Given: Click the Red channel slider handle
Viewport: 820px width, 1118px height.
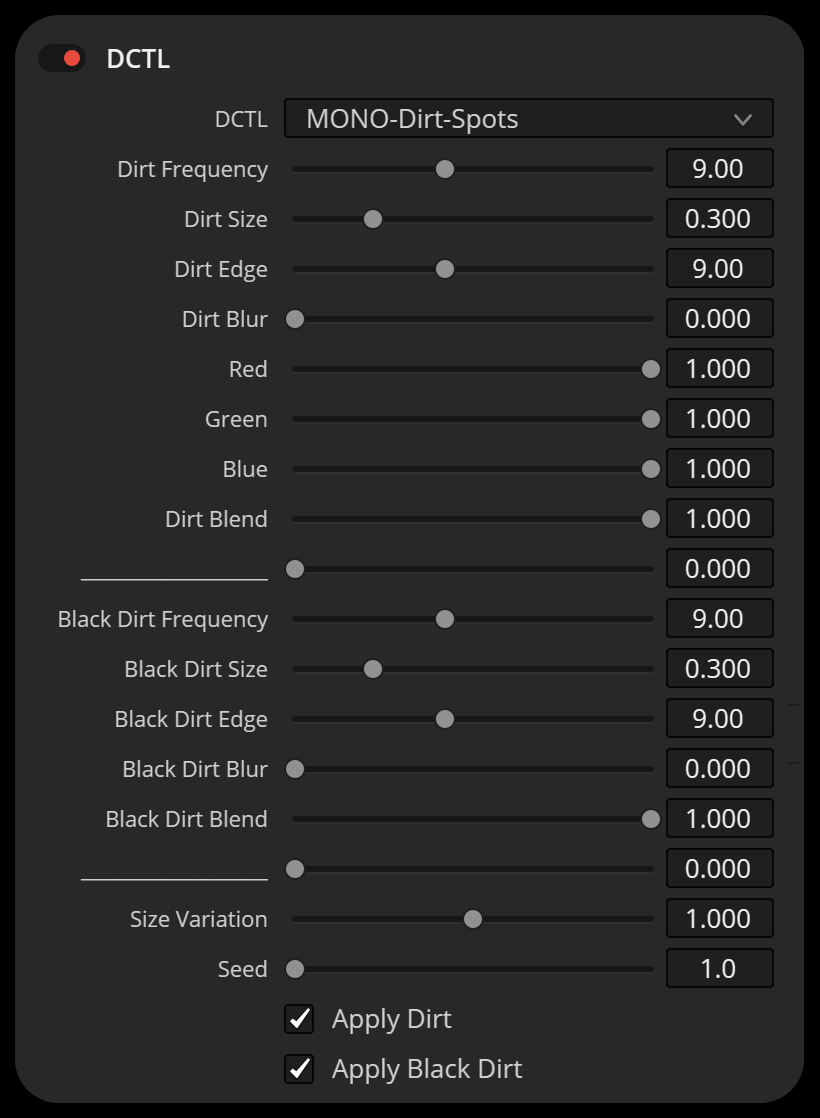Looking at the screenshot, I should (x=651, y=369).
